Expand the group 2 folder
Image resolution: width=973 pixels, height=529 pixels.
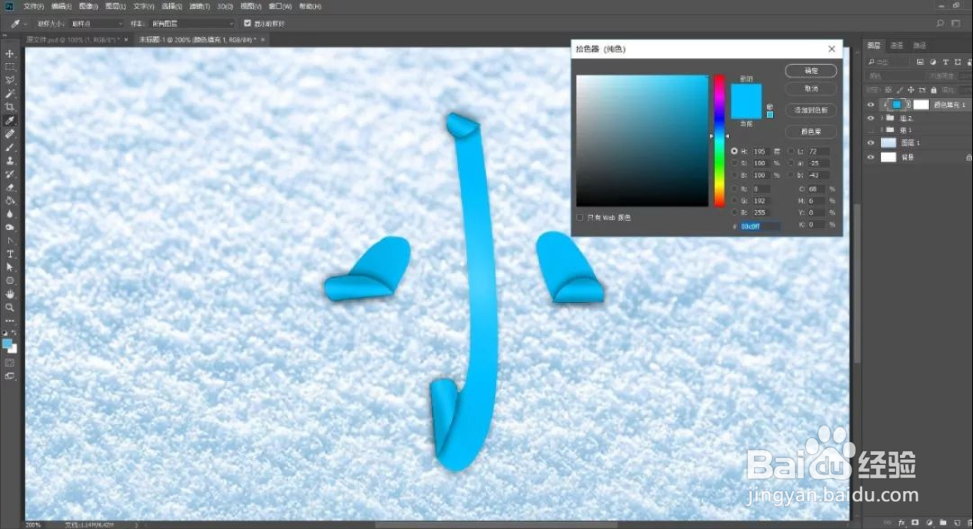coord(882,118)
